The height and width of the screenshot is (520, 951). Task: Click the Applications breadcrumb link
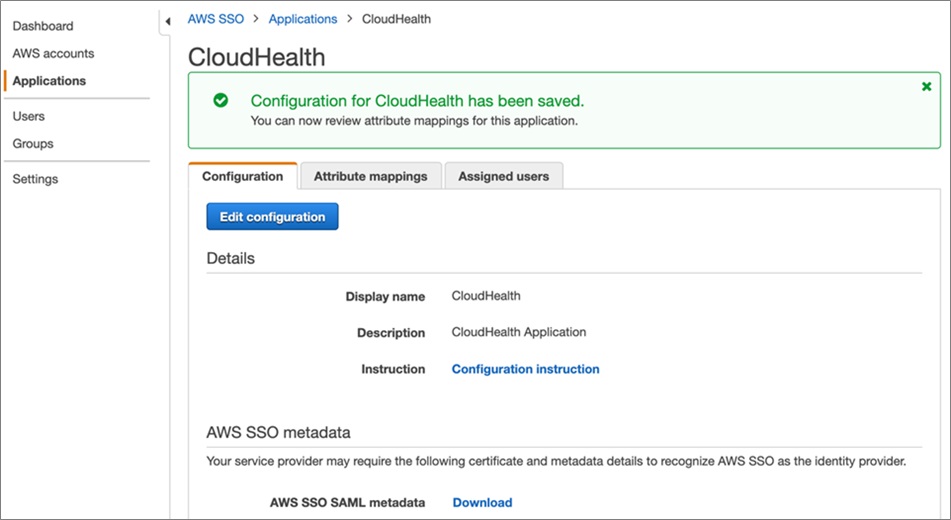(303, 19)
